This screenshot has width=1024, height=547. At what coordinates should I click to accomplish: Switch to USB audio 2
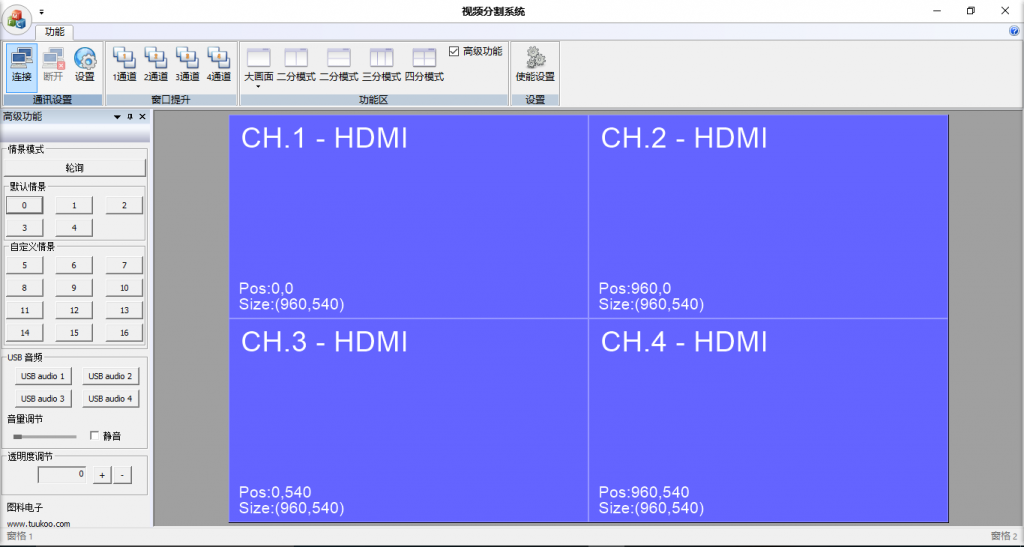tap(110, 376)
